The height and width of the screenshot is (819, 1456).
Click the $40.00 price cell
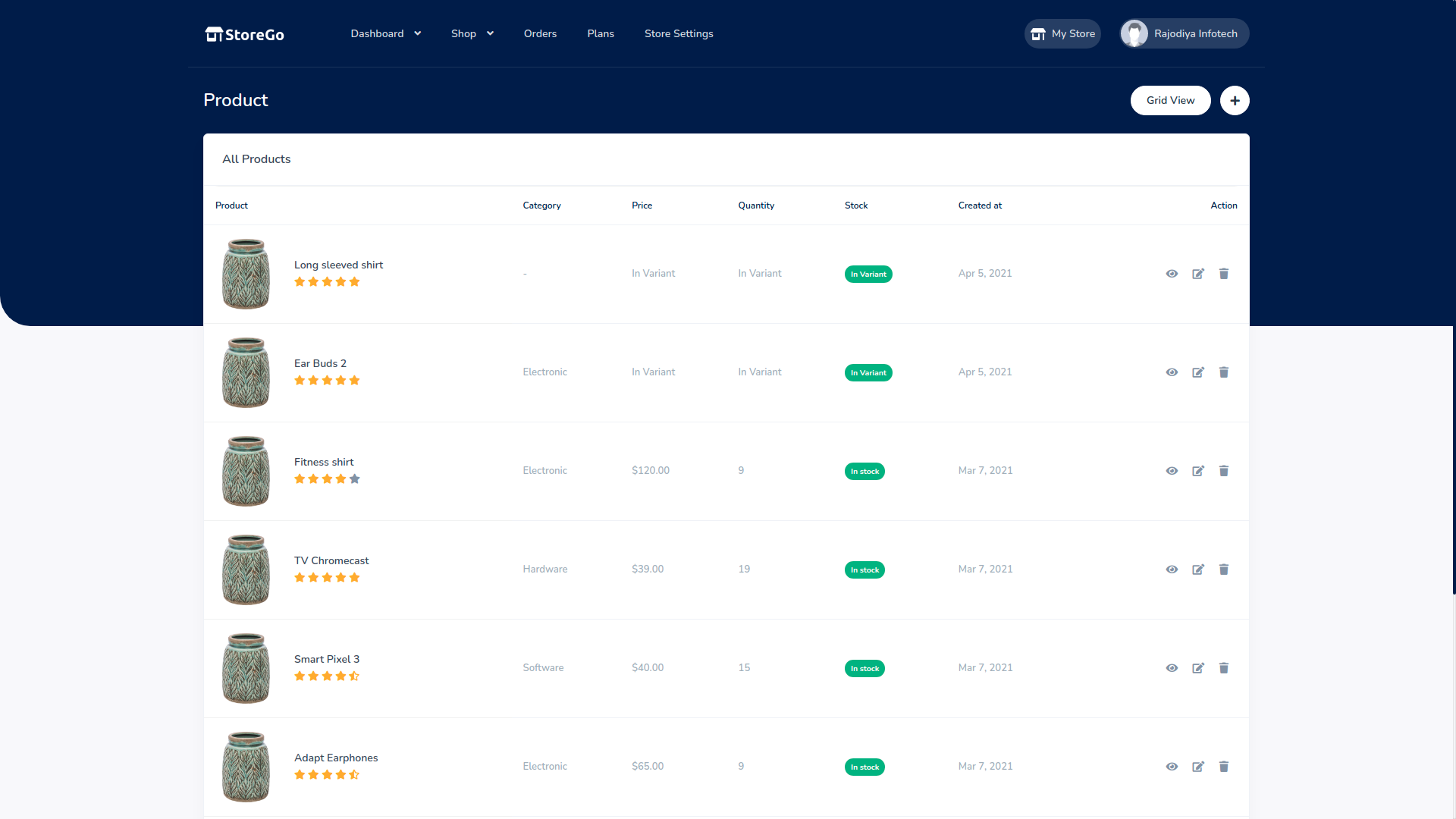(x=648, y=667)
